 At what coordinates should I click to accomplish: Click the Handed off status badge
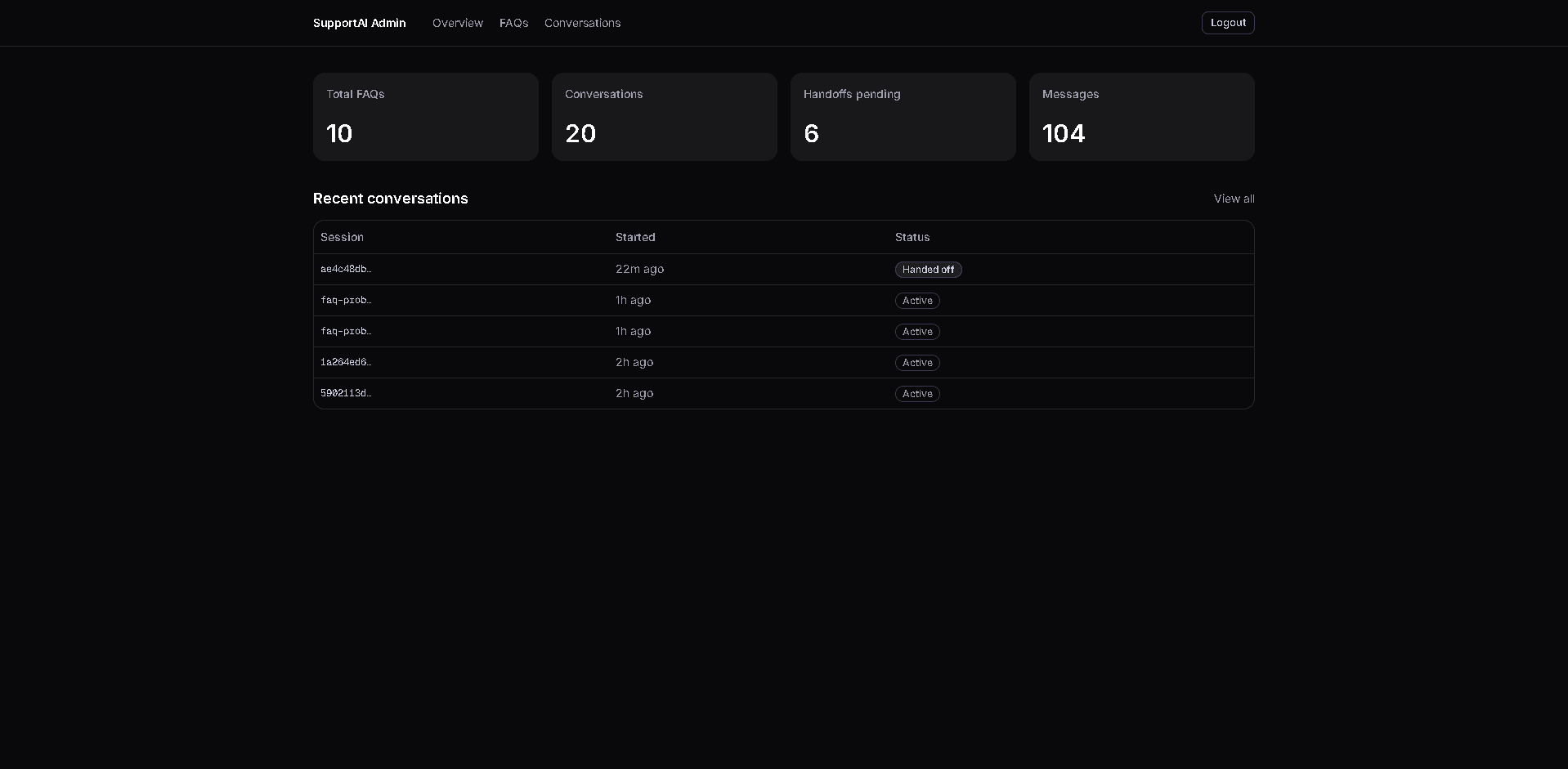928,270
